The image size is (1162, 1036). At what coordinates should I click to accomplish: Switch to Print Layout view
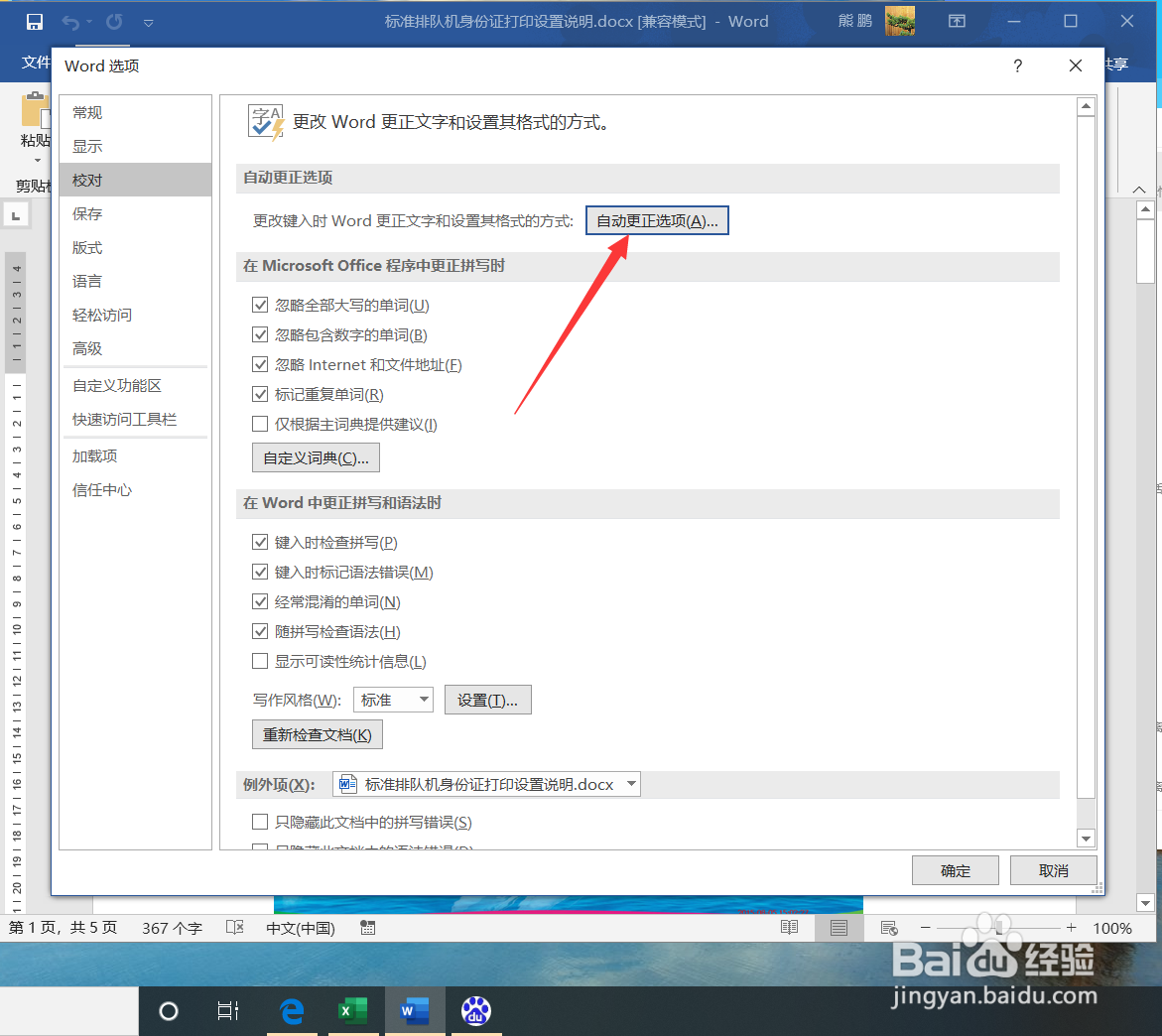pos(839,928)
